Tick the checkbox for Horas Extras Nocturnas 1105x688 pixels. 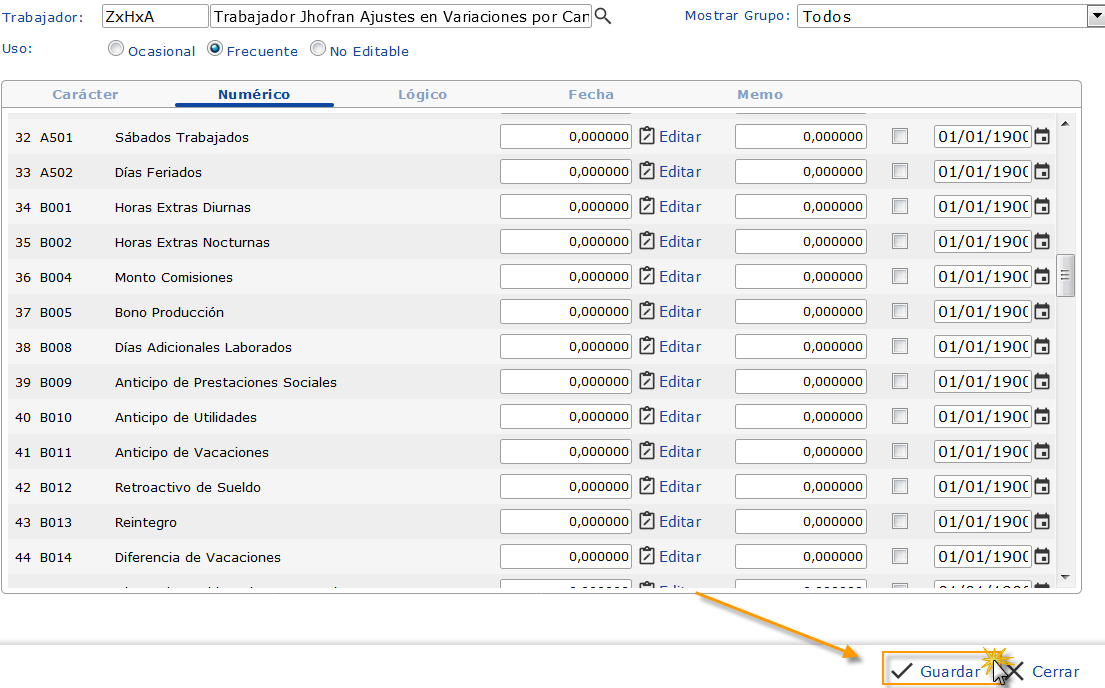click(900, 241)
